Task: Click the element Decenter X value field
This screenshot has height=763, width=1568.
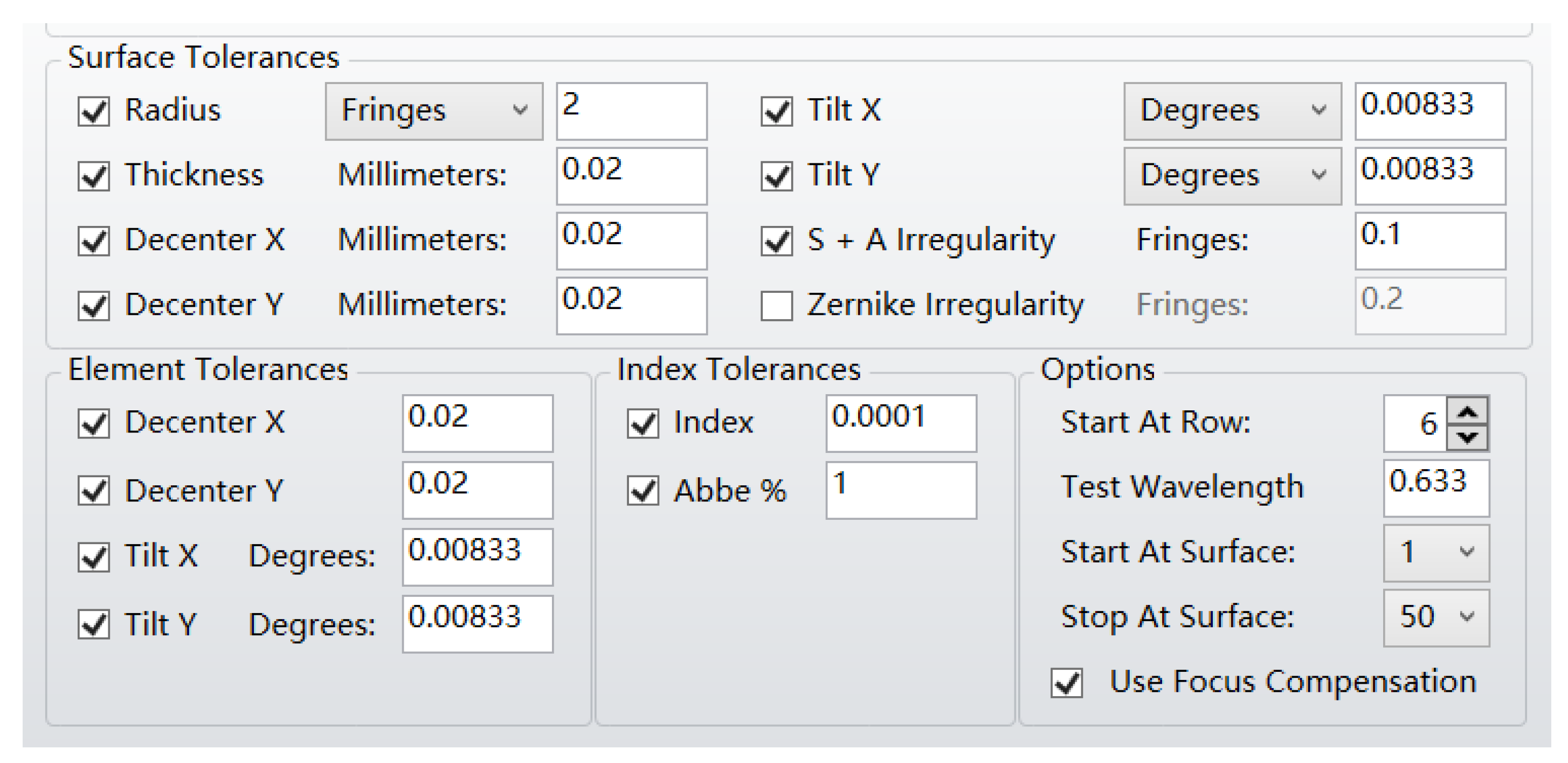Action: pyautogui.click(x=477, y=424)
